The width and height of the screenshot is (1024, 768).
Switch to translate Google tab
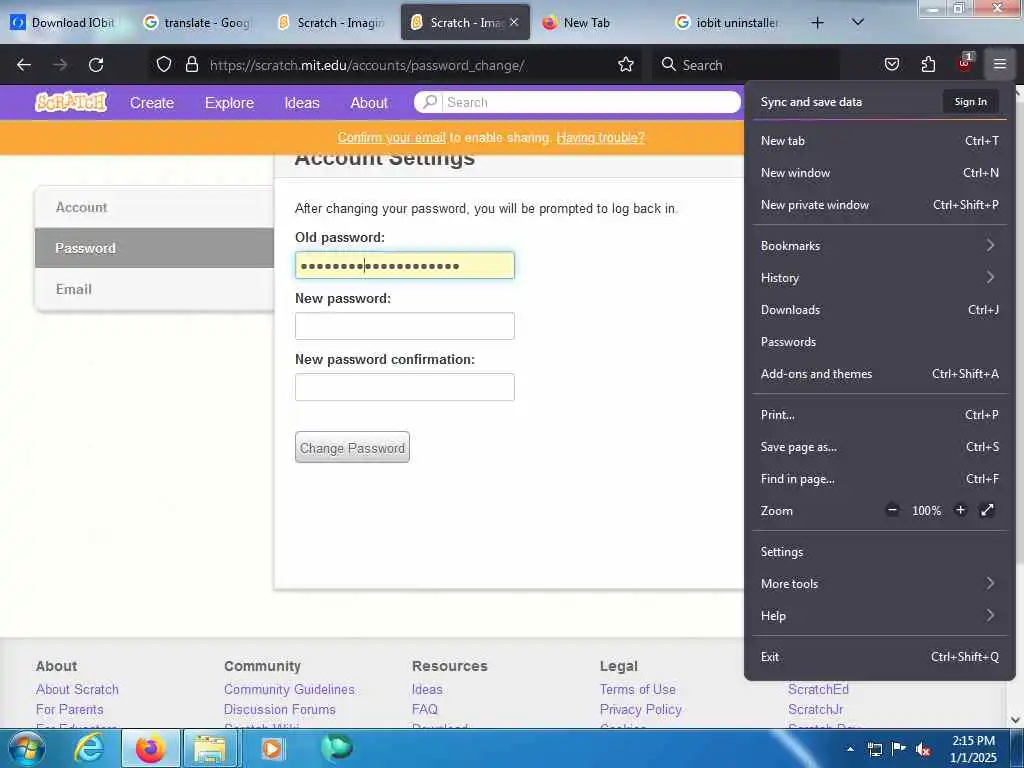pyautogui.click(x=197, y=22)
